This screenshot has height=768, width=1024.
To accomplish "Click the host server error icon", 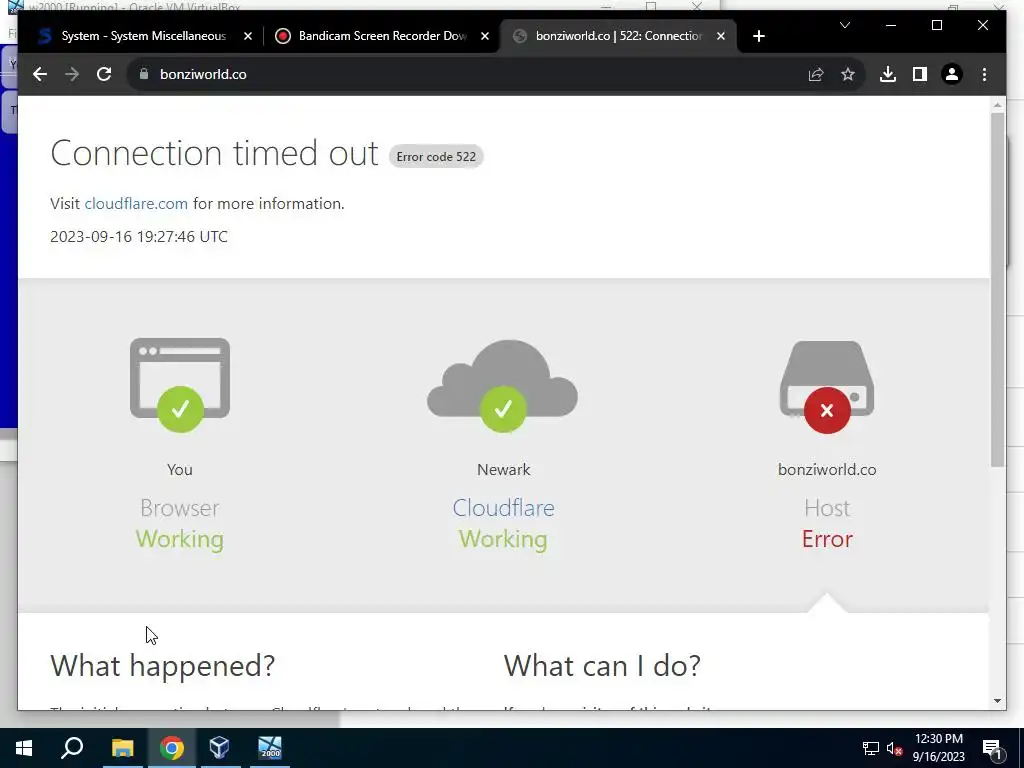I will [x=827, y=387].
